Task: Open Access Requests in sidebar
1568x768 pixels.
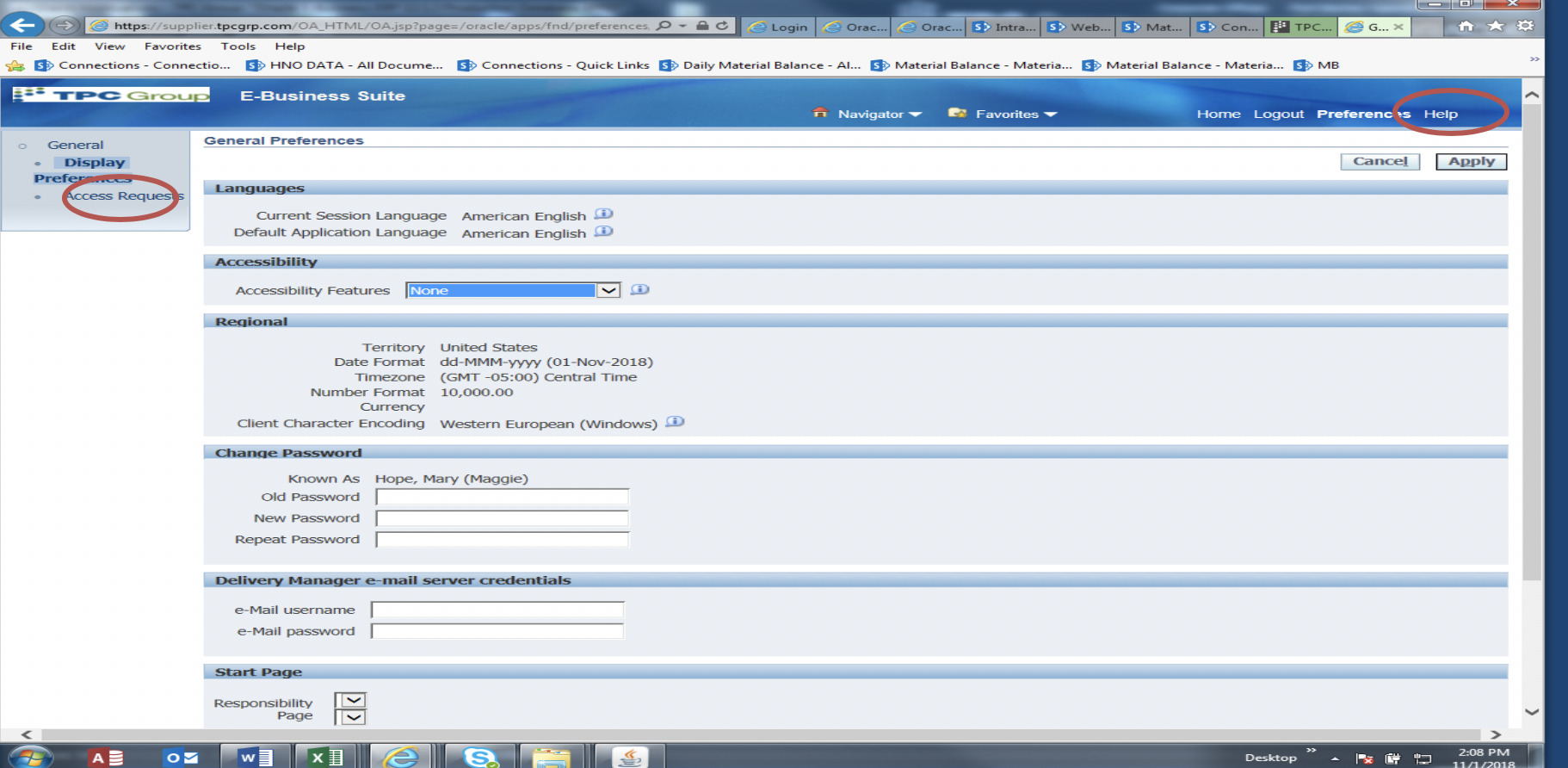Action: click(x=124, y=195)
